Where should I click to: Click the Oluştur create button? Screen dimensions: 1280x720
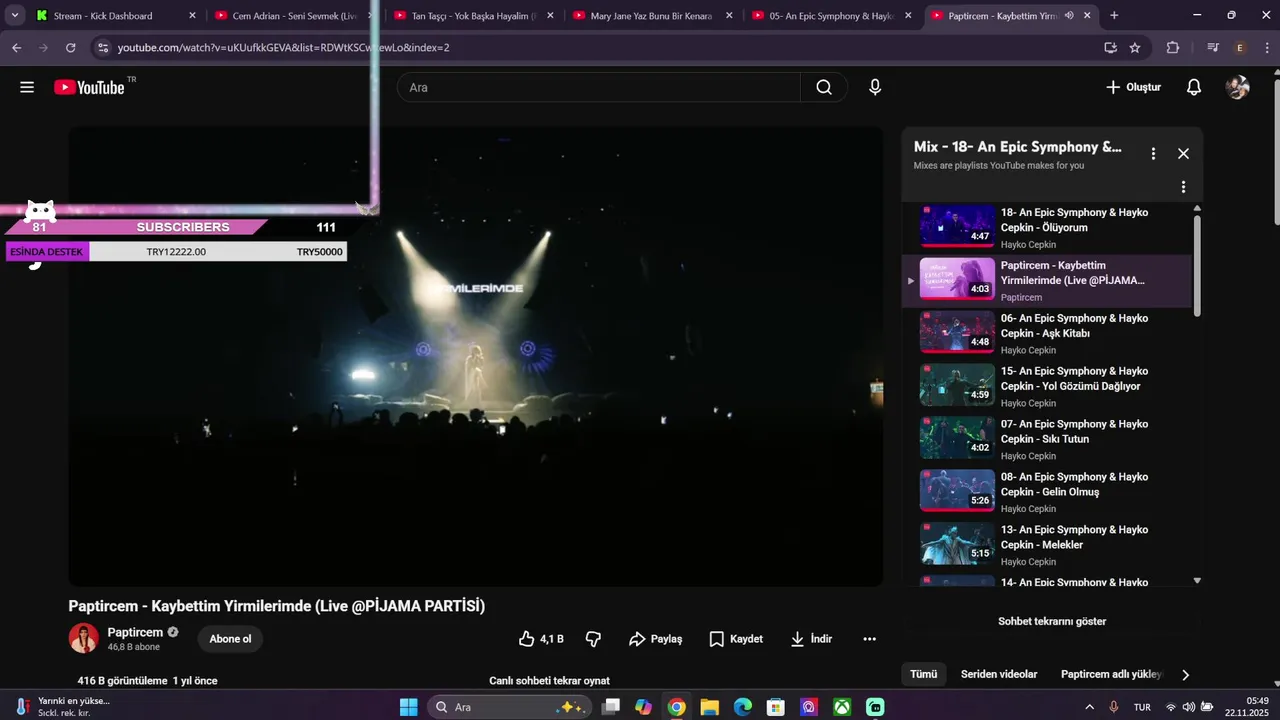(x=1133, y=87)
